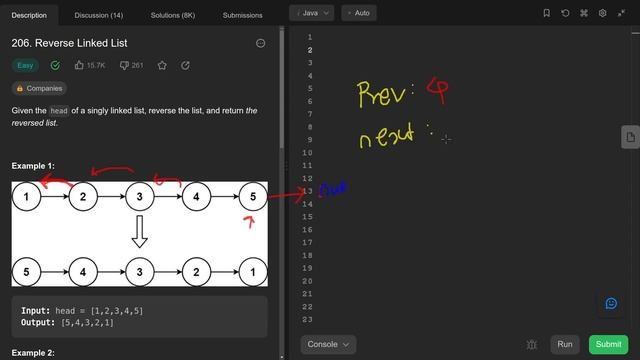This screenshot has width=640, height=360.
Task: Downvote the problem with thumbs down icon
Action: 124,65
